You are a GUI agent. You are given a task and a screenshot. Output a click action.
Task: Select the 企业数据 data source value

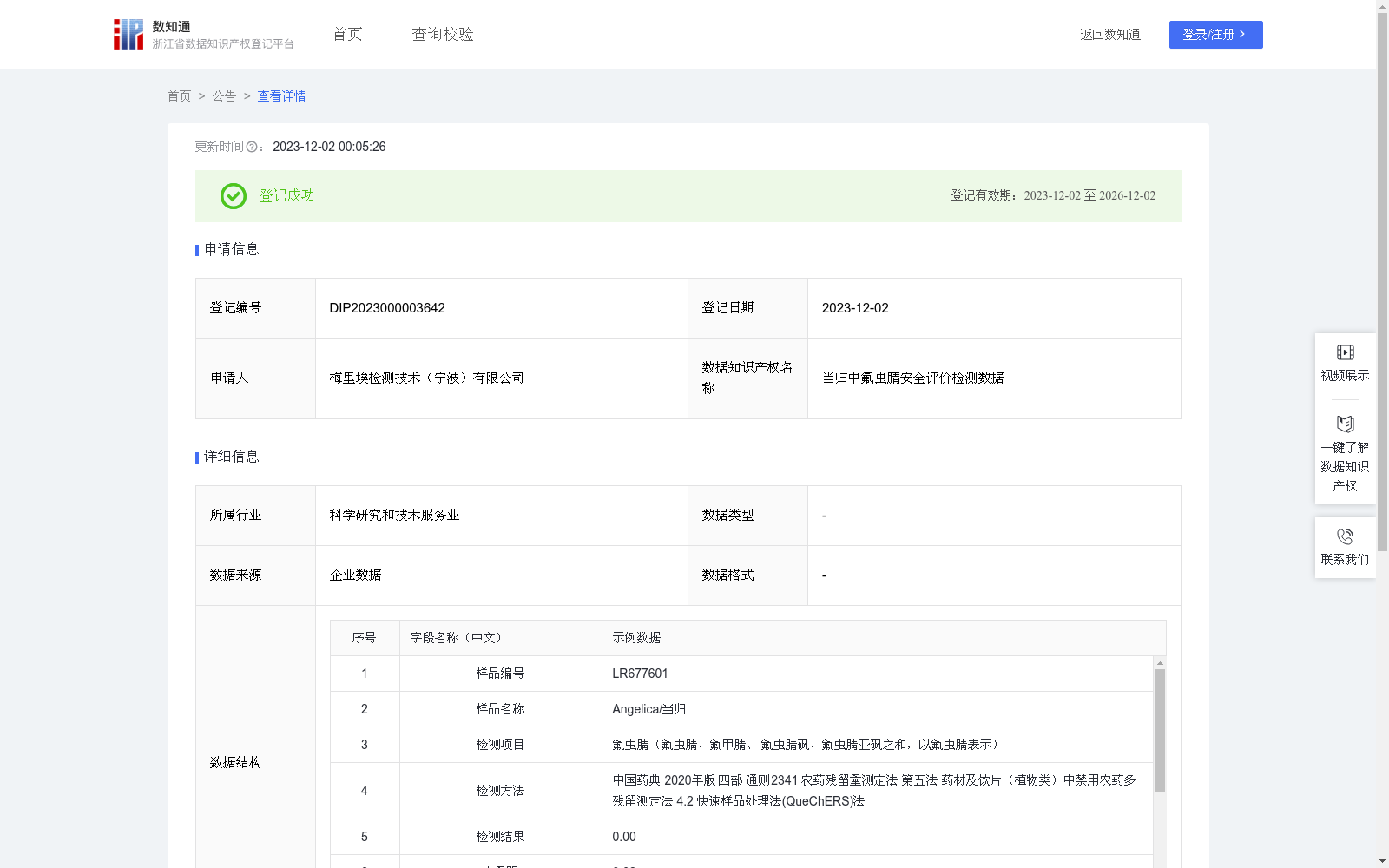click(x=355, y=575)
